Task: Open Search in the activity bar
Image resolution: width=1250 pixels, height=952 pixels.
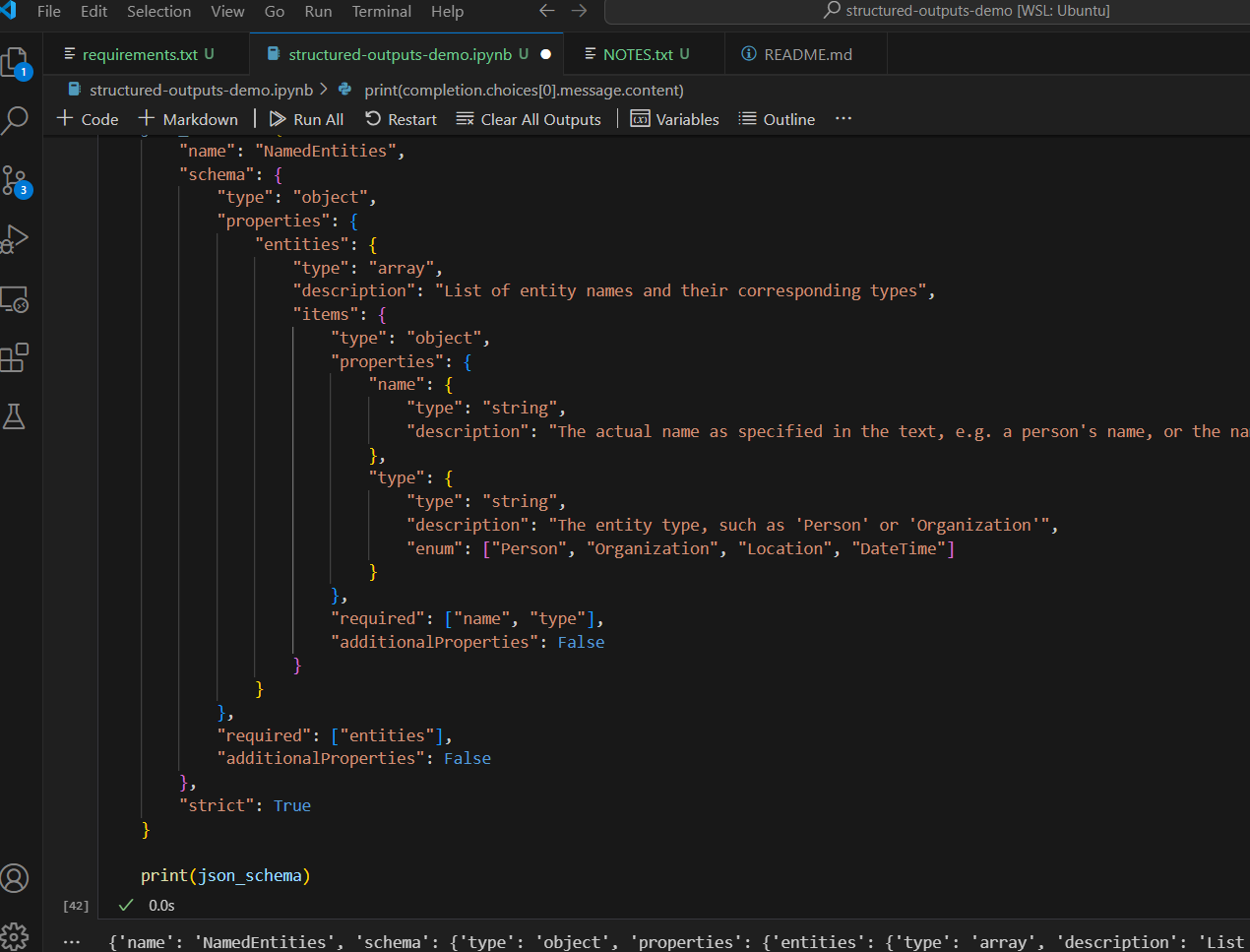Action: tap(16, 121)
